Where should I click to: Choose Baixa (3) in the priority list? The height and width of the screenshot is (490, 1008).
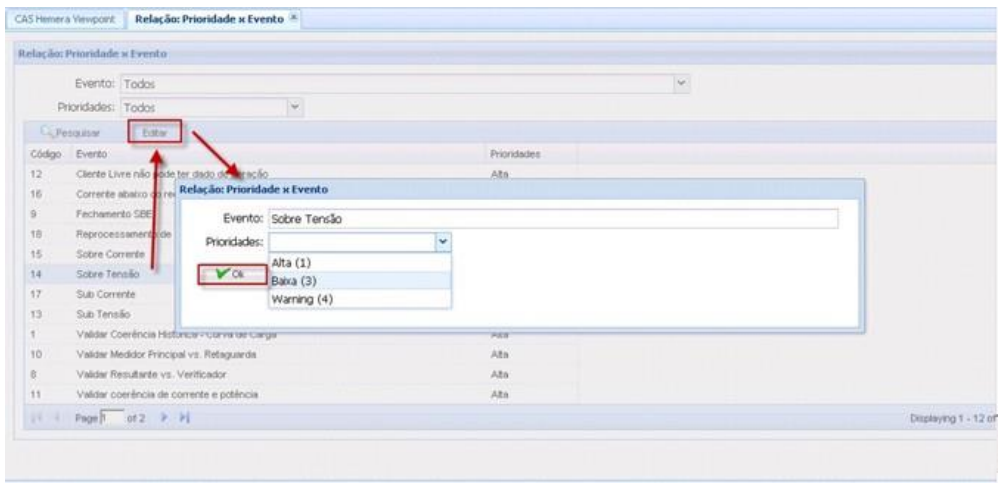pos(292,281)
